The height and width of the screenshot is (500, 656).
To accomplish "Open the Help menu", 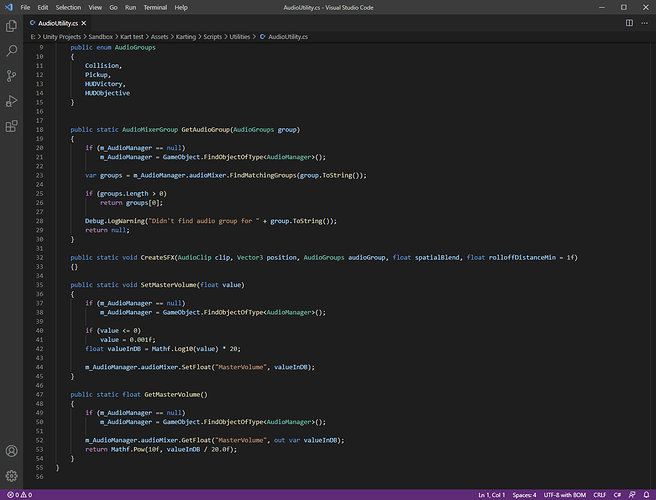I will (181, 8).
